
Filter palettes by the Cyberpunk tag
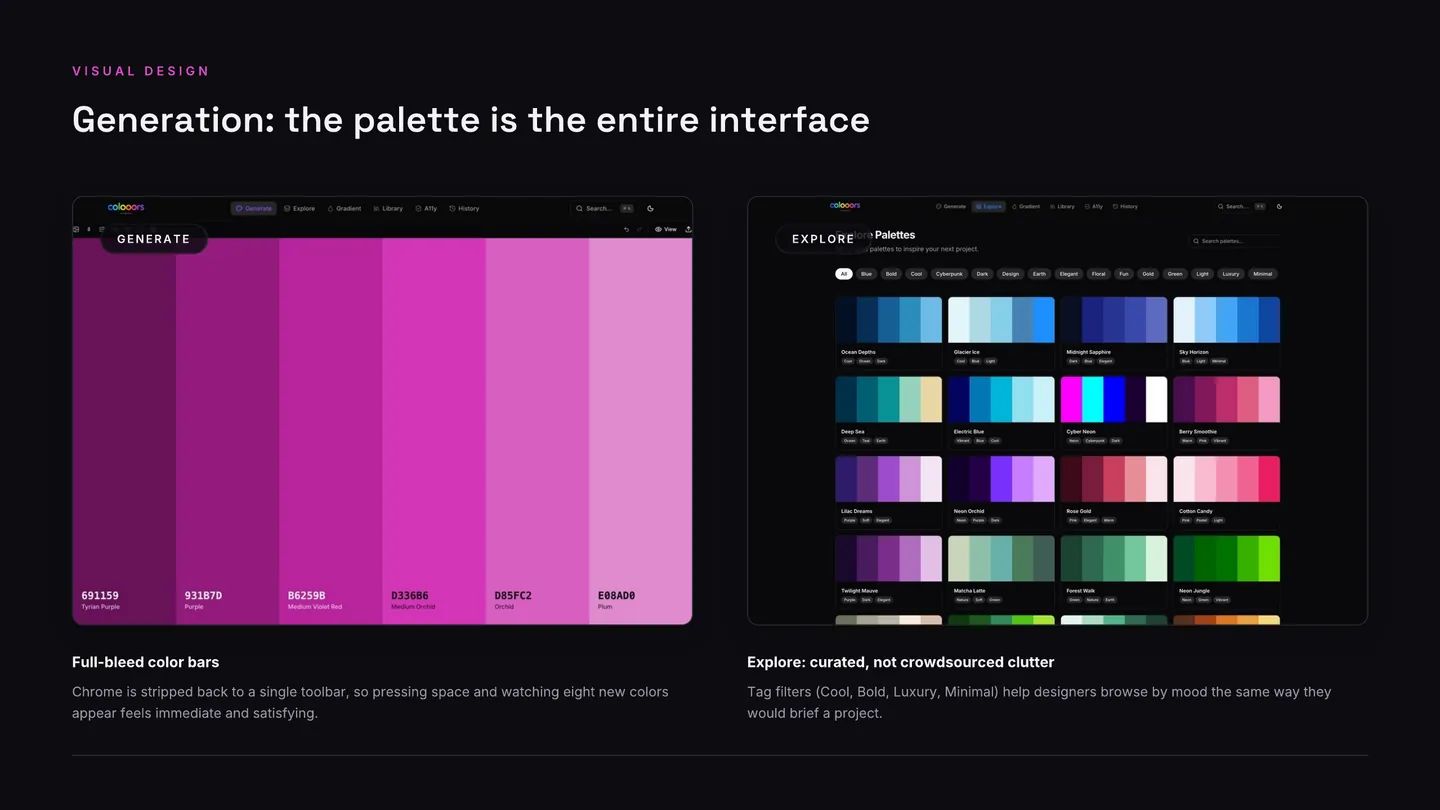point(949,274)
